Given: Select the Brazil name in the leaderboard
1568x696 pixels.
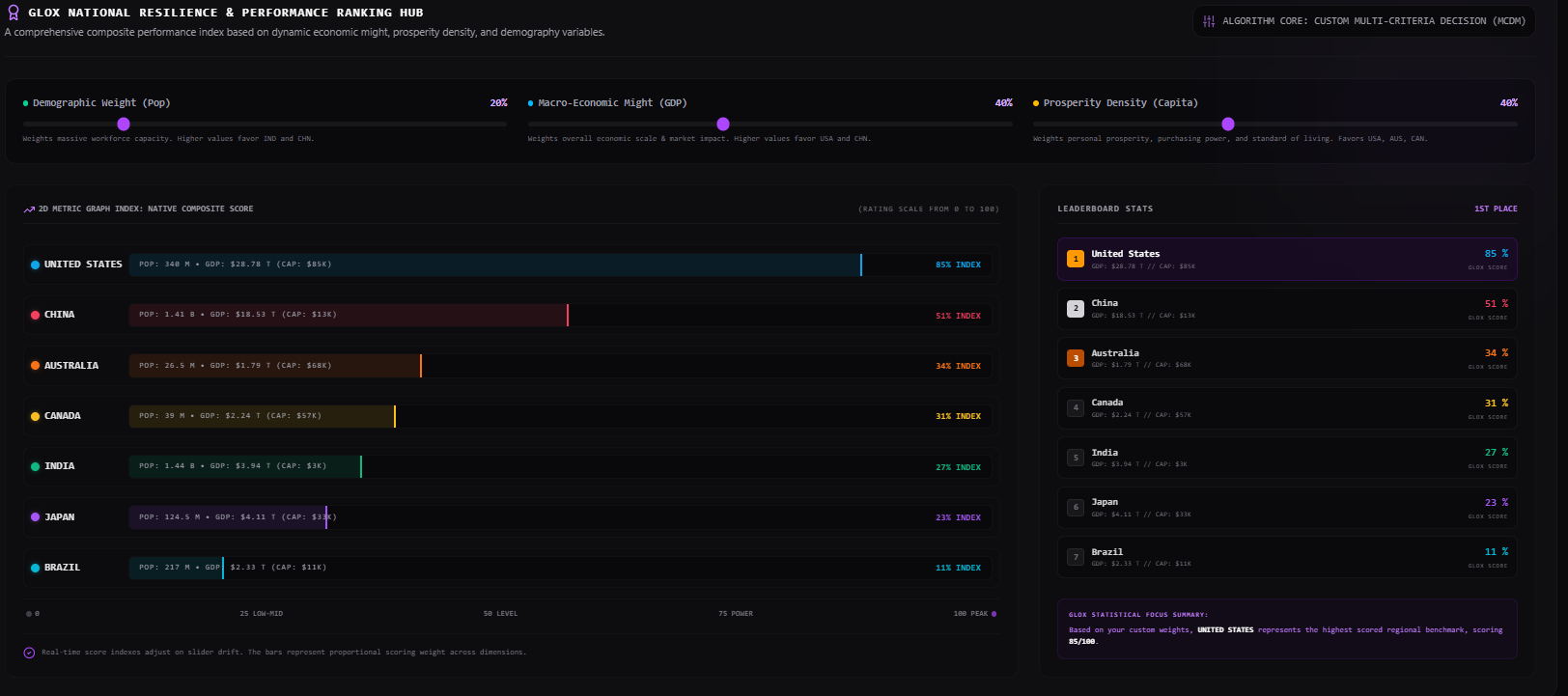Looking at the screenshot, I should pos(1107,552).
